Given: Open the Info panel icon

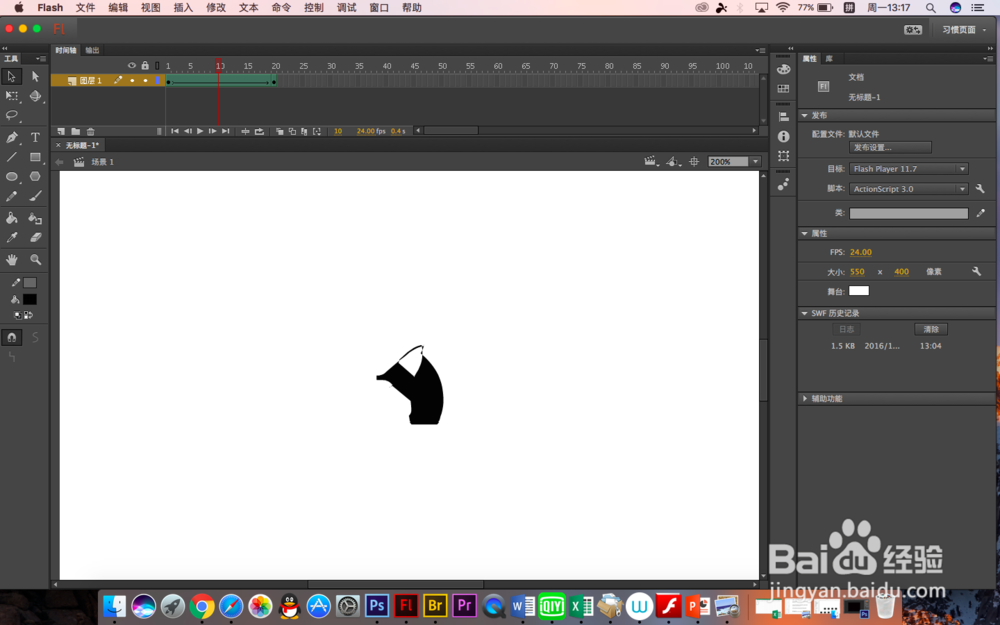Looking at the screenshot, I should coord(784,136).
